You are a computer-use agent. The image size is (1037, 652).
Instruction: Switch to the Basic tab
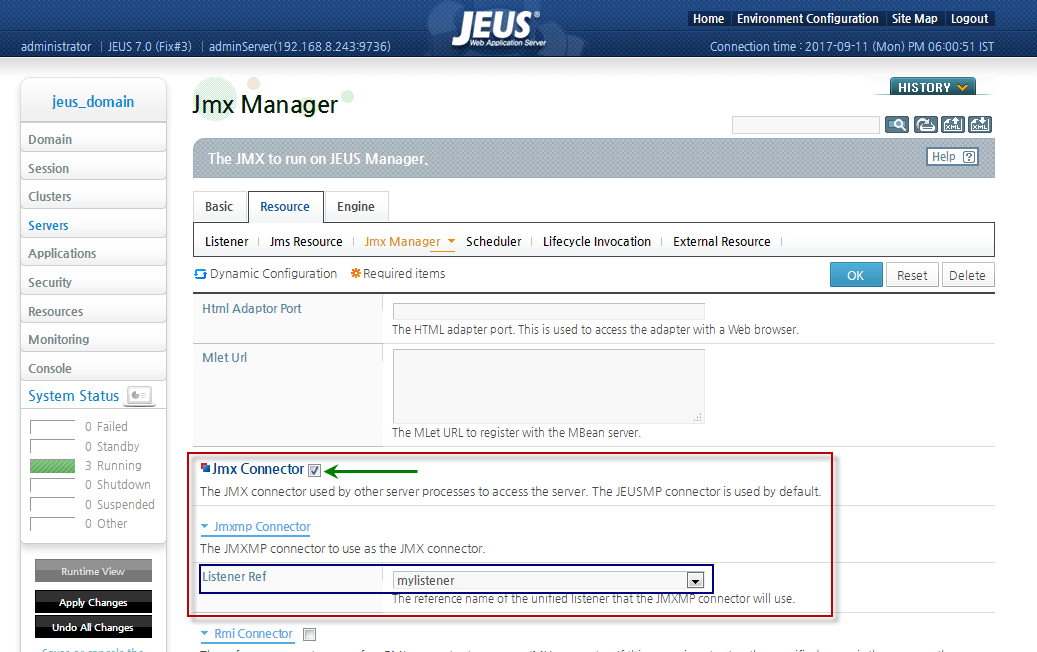point(219,206)
